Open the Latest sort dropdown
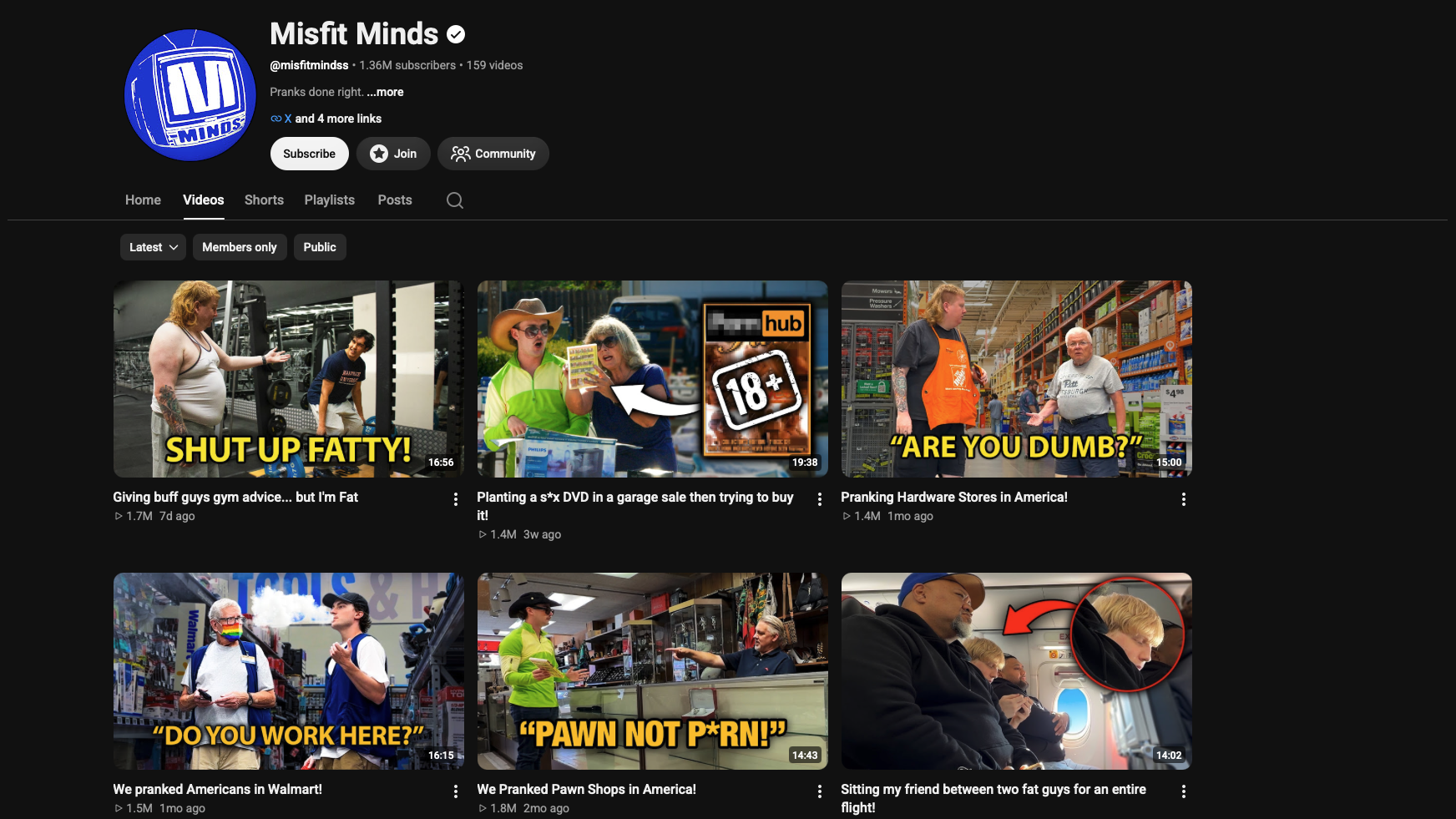 (154, 247)
